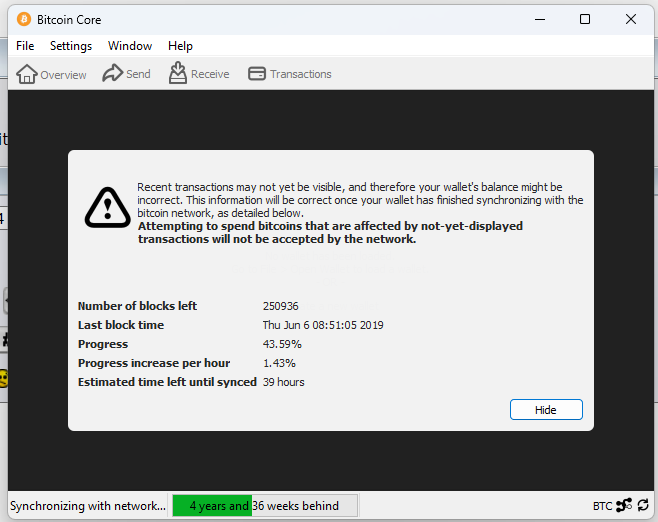
Task: Maximize the Bitcoin Core window
Action: (585, 19)
